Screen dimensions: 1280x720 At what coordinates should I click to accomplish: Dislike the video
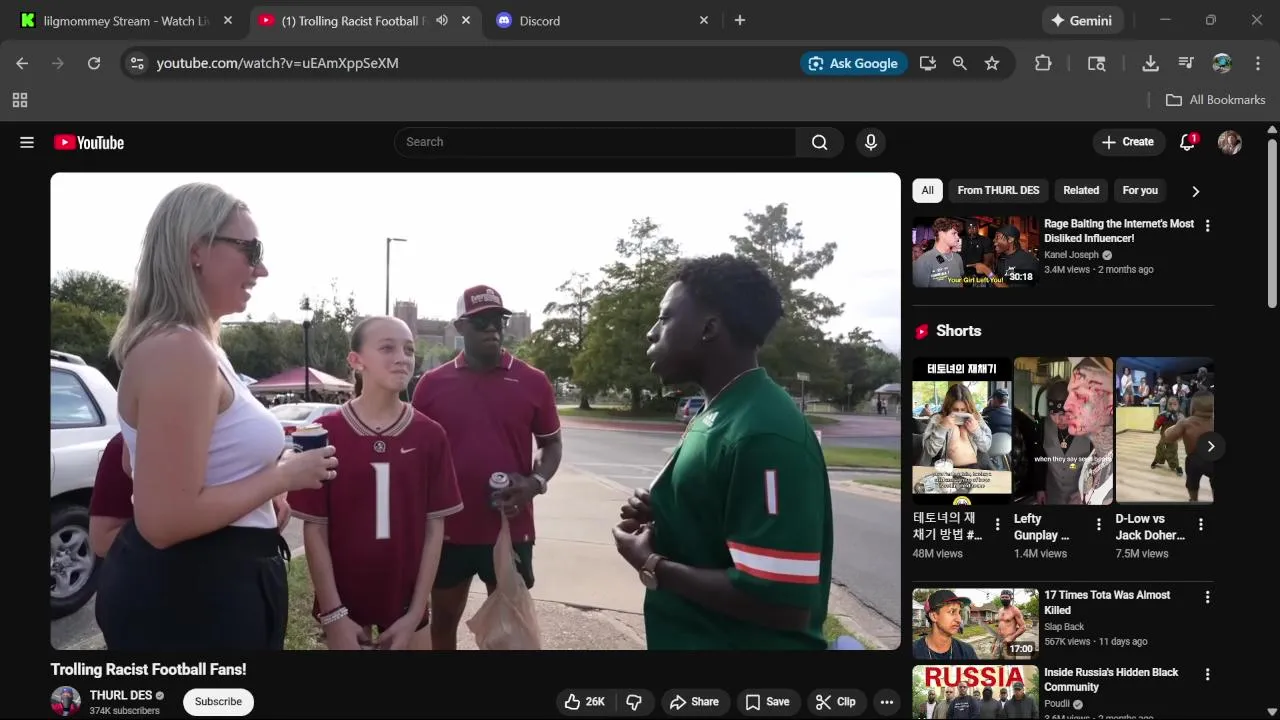(633, 702)
